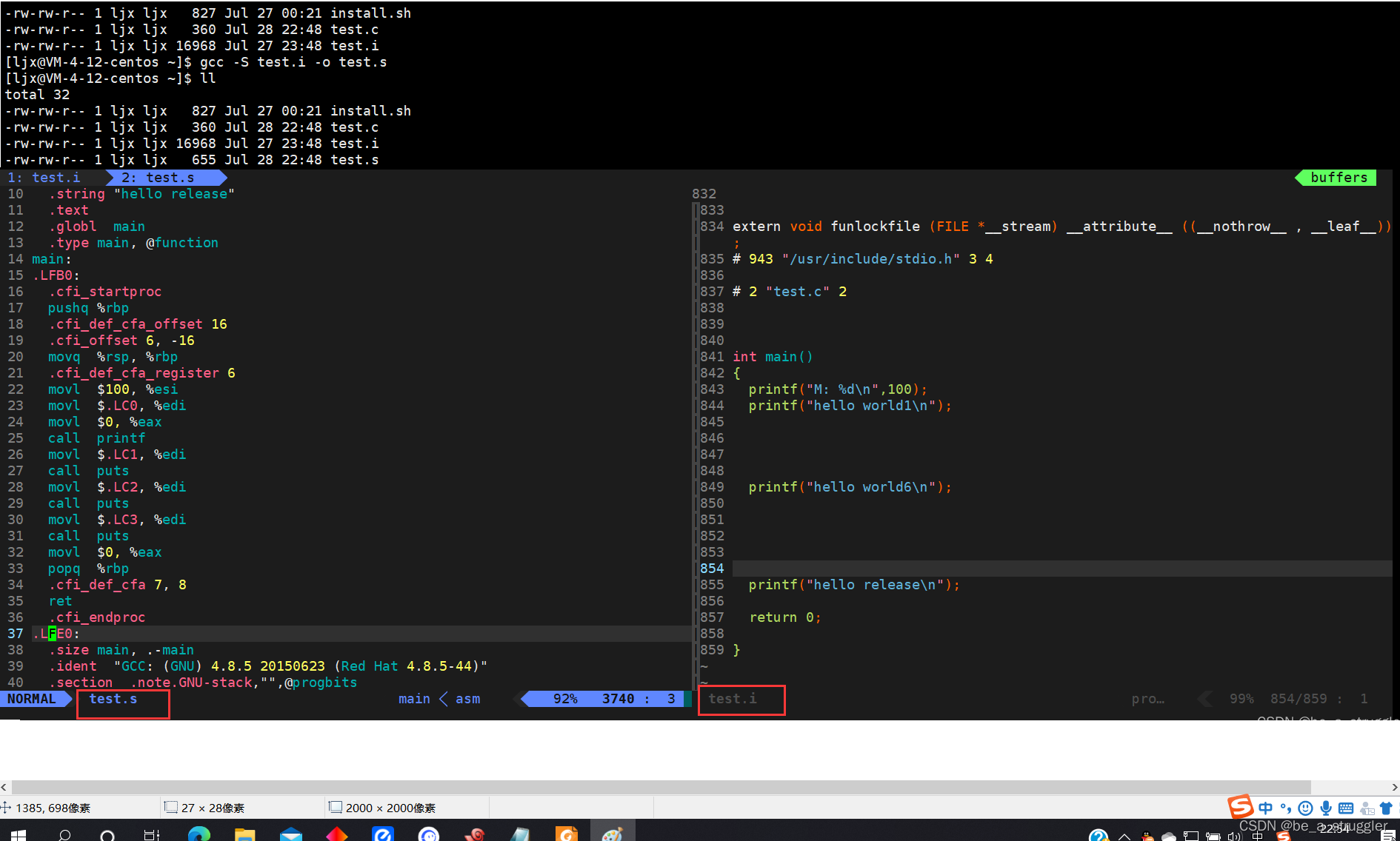Activate Sogou voice input microphone
This screenshot has height=841, width=1400.
coord(1326,808)
